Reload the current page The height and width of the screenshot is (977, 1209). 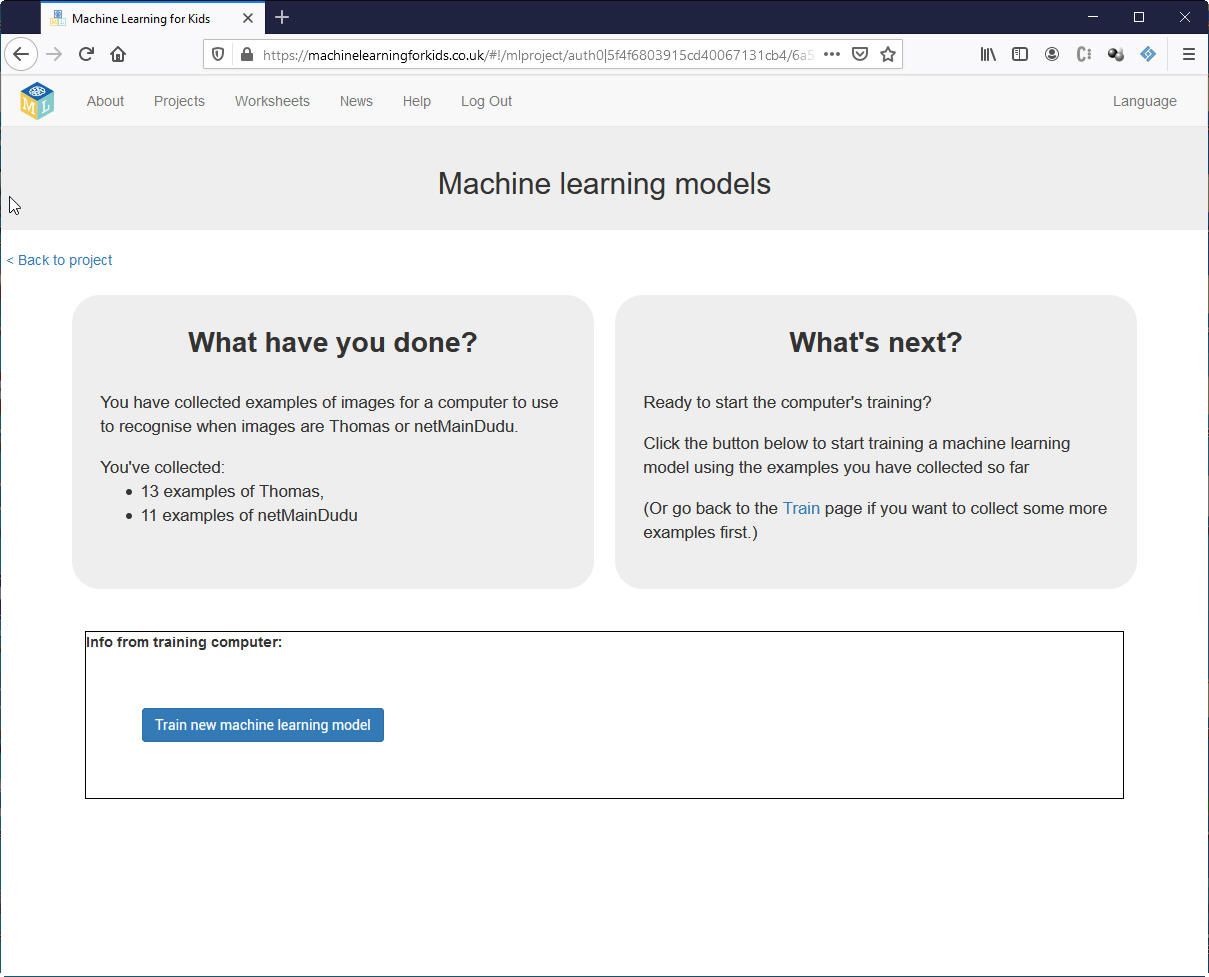[86, 54]
